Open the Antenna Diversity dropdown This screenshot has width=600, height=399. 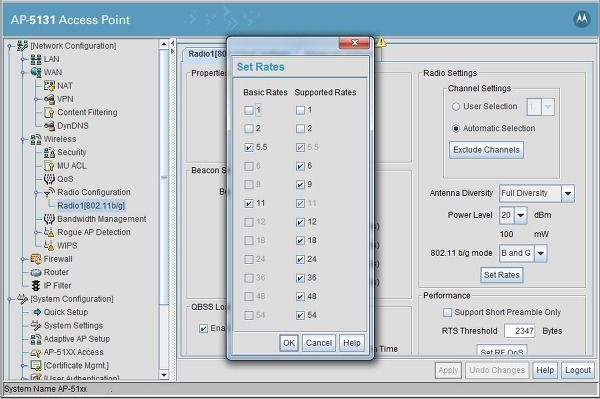click(x=568, y=194)
